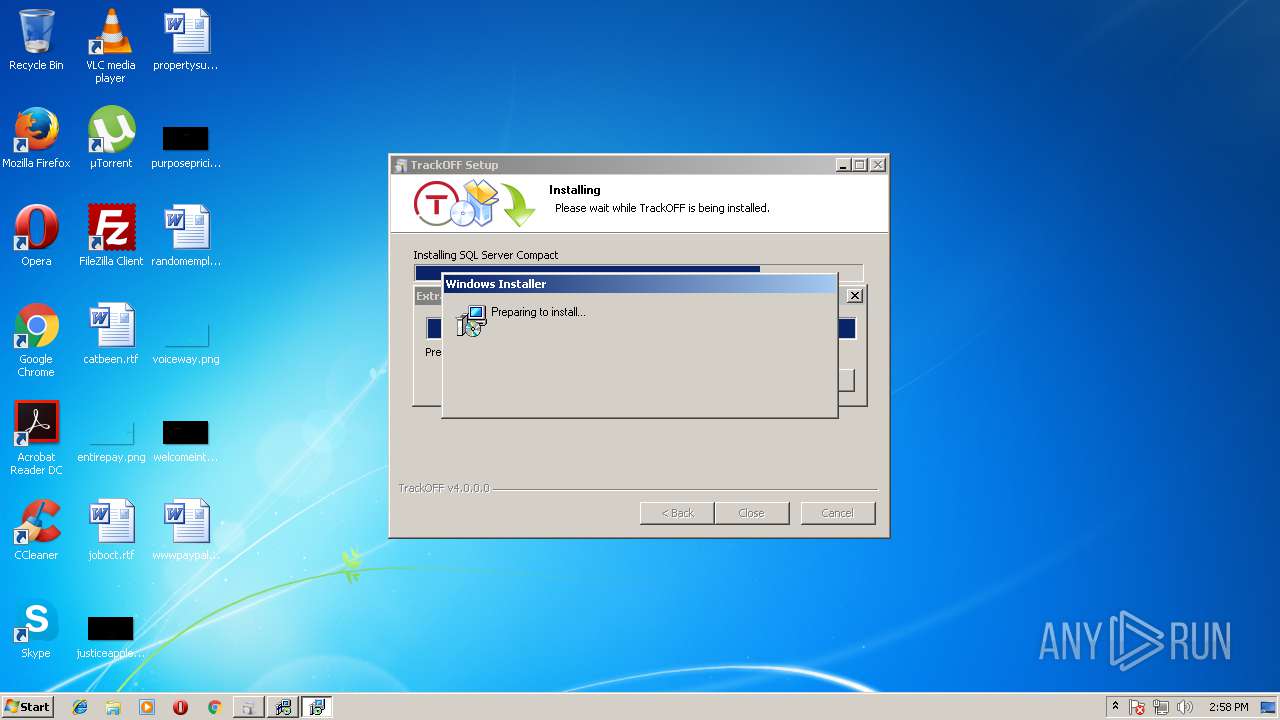
Task: Click the 'Installing SQL Server Compact' status text
Action: tap(486, 255)
